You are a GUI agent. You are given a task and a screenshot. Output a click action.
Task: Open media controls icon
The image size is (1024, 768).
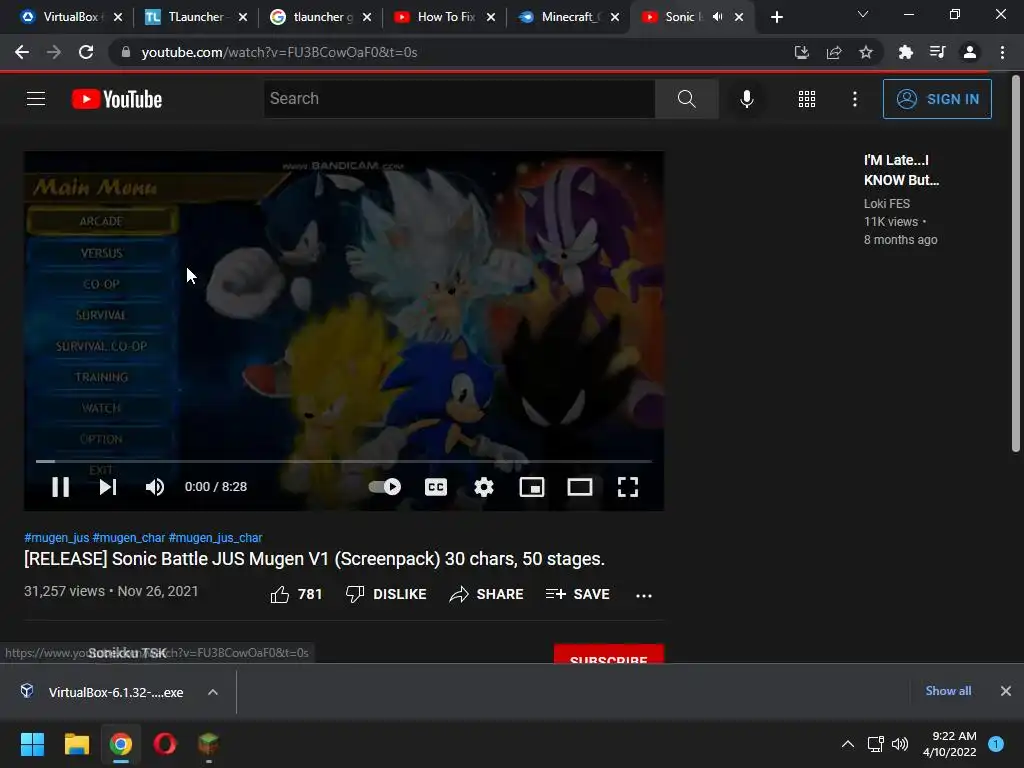click(x=937, y=52)
